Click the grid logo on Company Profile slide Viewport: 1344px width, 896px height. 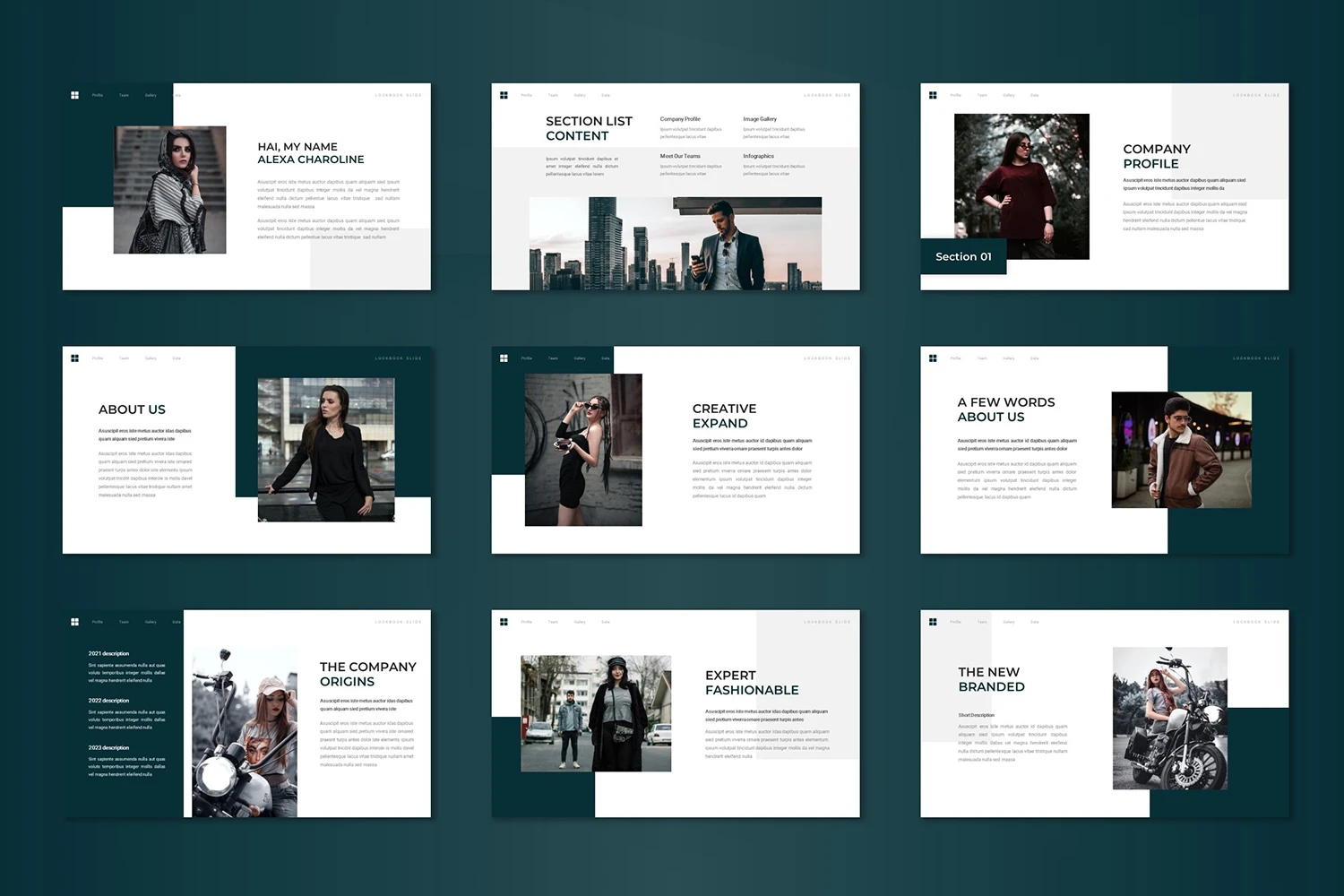[x=933, y=95]
